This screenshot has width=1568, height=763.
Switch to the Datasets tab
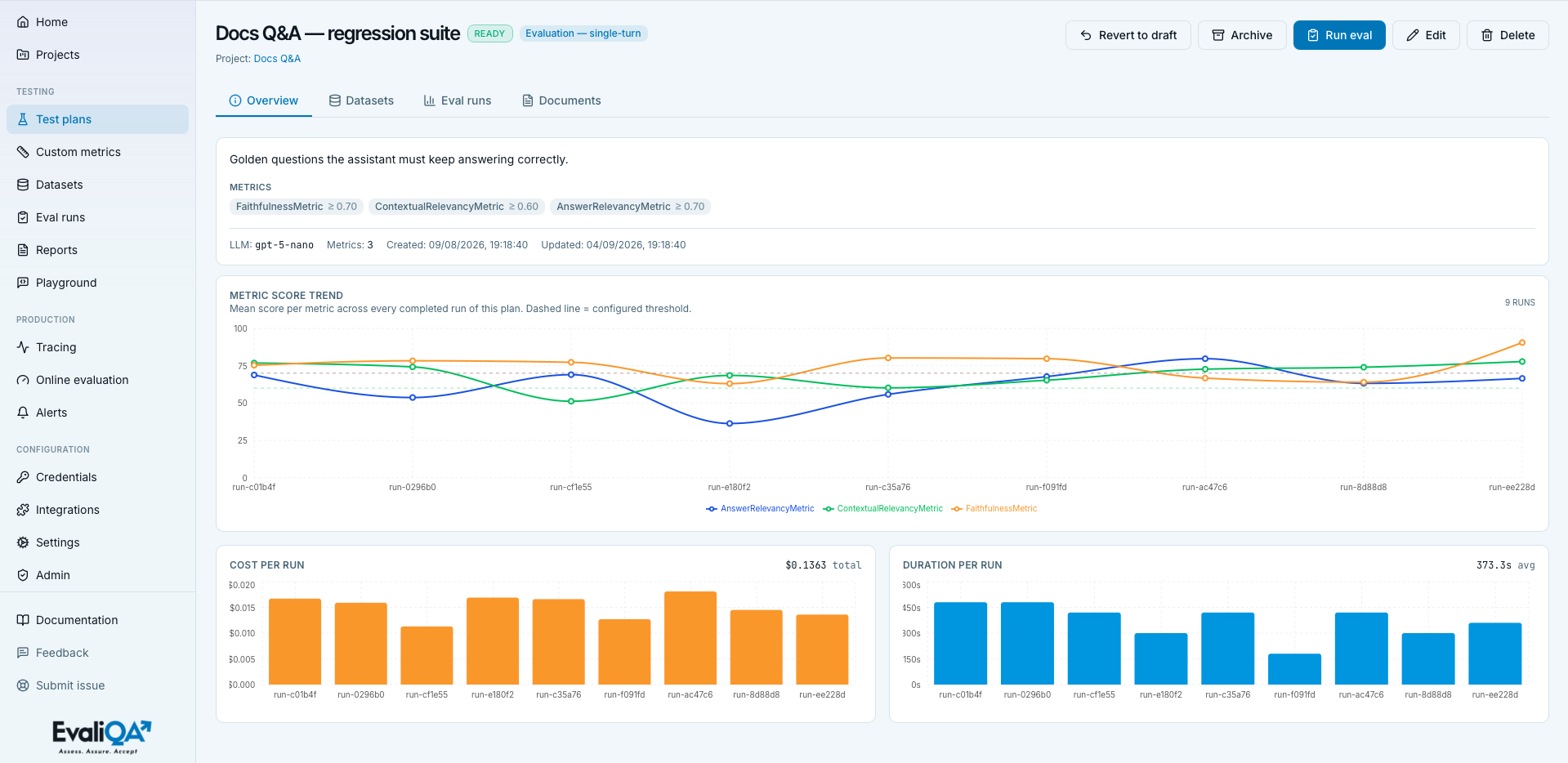pyautogui.click(x=361, y=100)
